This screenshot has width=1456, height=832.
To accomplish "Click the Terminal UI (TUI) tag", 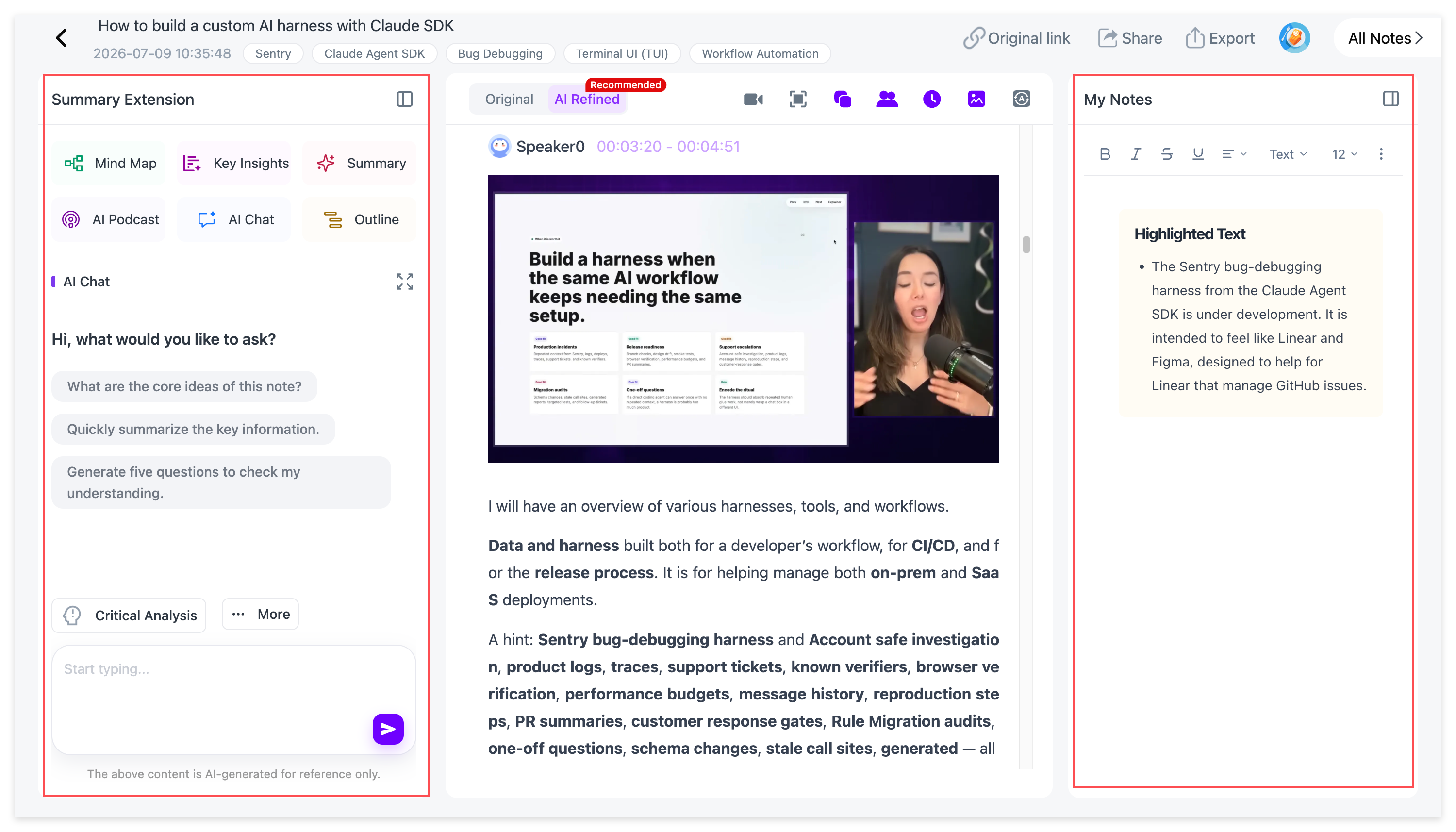I will point(622,54).
